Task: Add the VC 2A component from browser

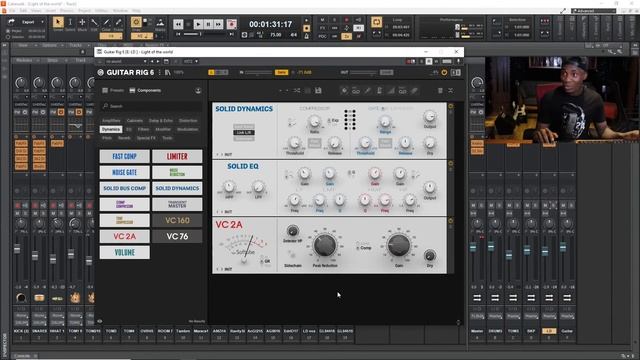Action: 124,236
